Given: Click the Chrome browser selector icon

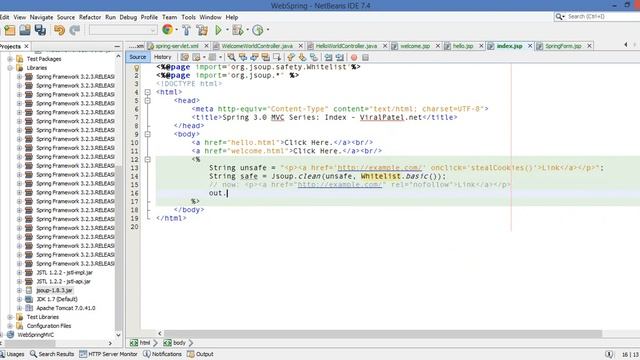Looking at the screenshot, I should (167, 30).
